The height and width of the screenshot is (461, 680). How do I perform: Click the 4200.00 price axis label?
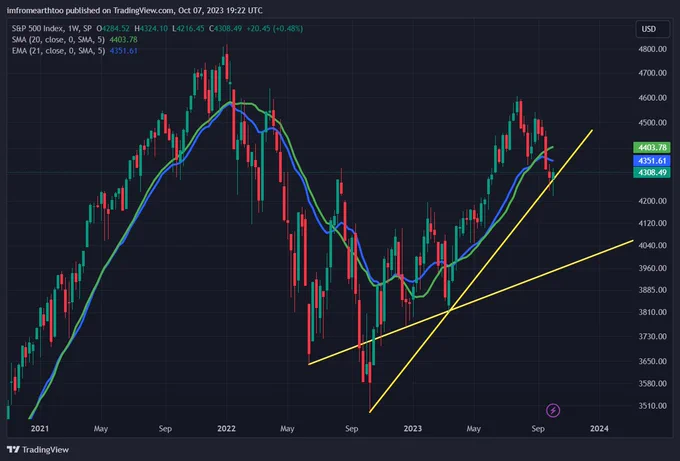[x=652, y=201]
